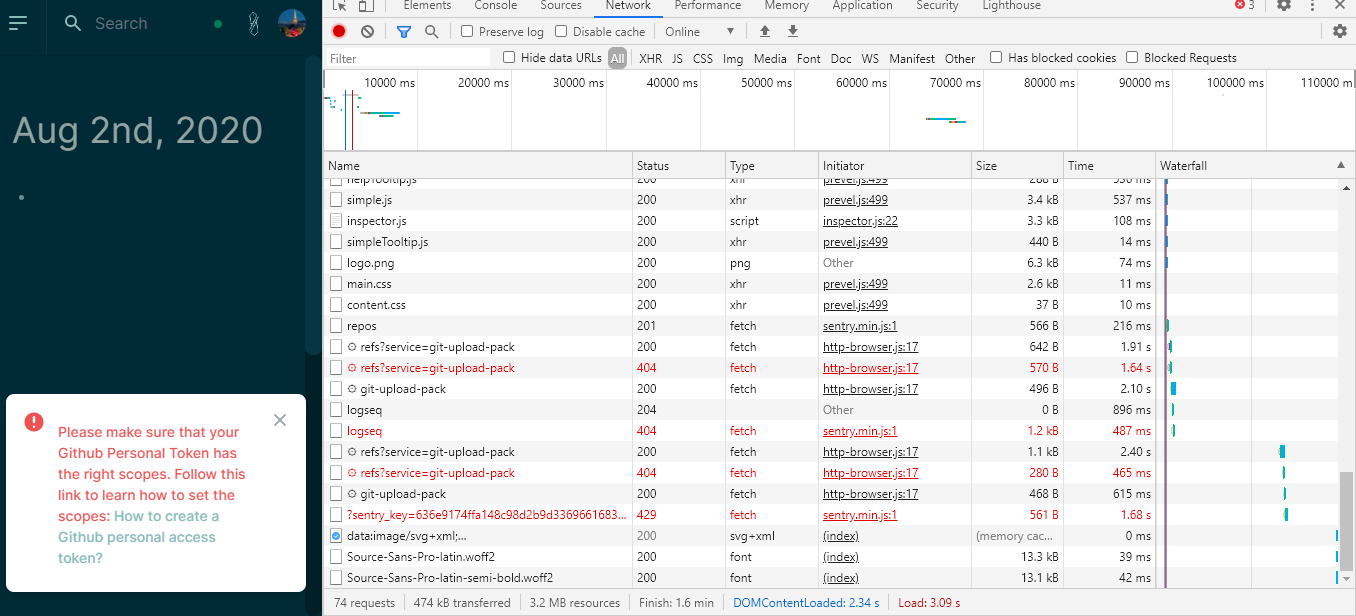1356x616 pixels.
Task: Open sentry.min.js:1 initiator for repos
Action: tap(860, 326)
